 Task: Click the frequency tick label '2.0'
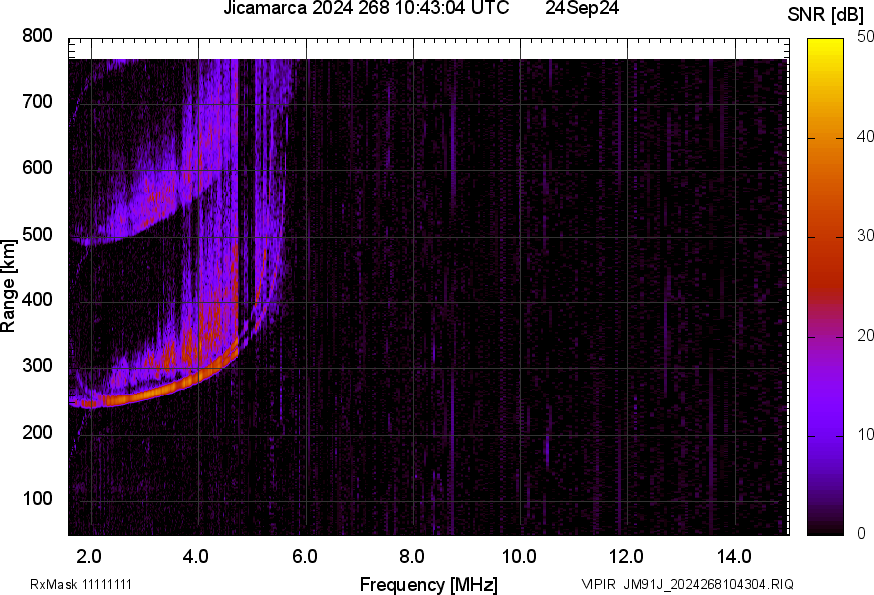tap(89, 557)
